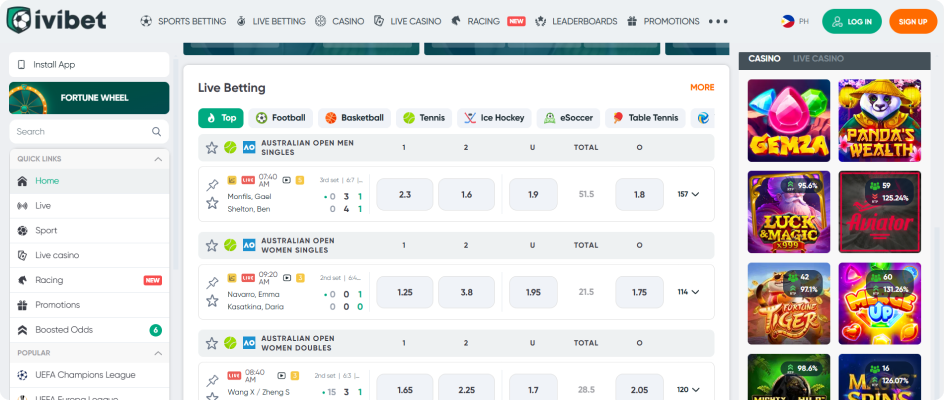Open live stream icon for Monfils match
Image resolution: width=944 pixels, height=400 pixels.
(287, 180)
